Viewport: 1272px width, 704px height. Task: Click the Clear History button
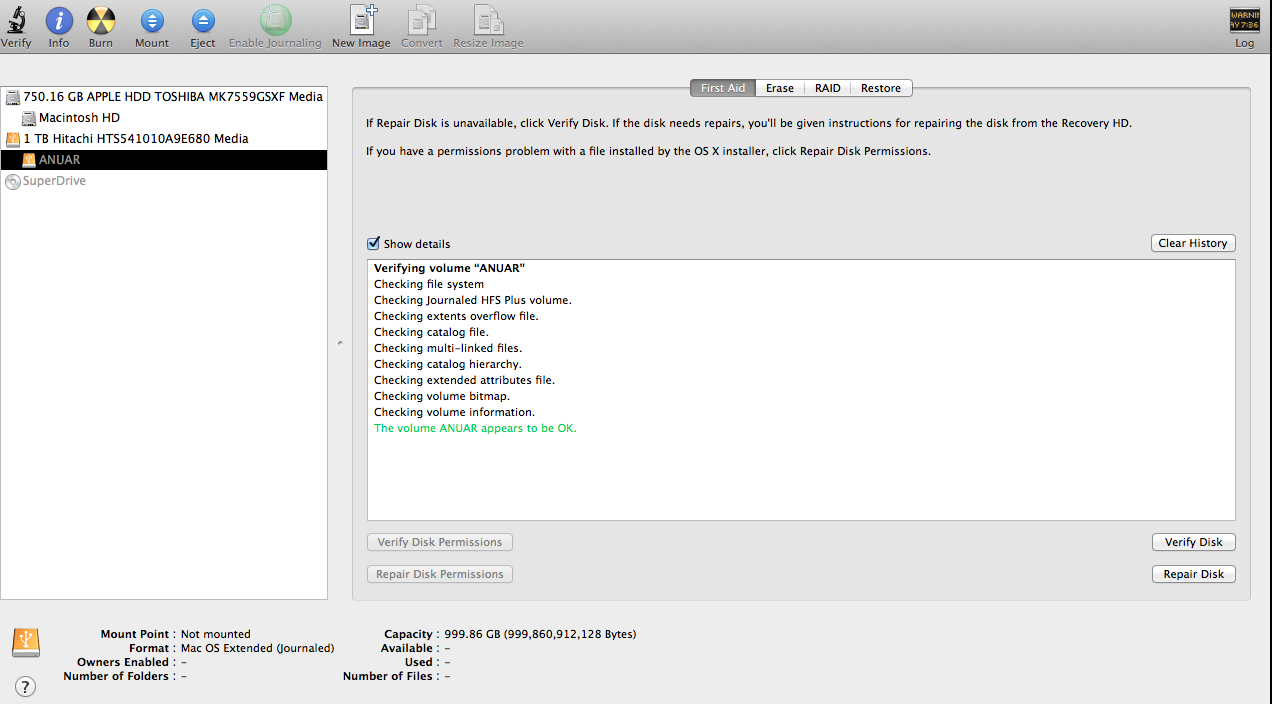pyautogui.click(x=1193, y=243)
